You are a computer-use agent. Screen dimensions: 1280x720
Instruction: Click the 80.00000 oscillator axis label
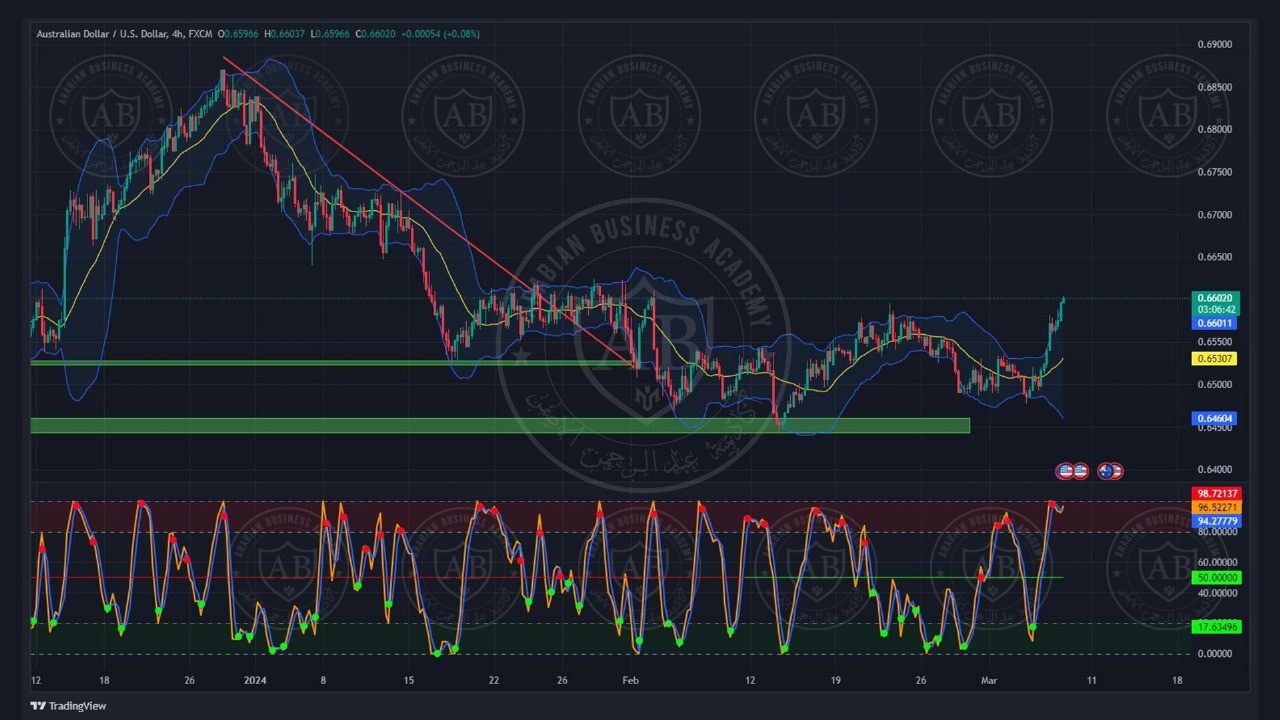point(1217,532)
